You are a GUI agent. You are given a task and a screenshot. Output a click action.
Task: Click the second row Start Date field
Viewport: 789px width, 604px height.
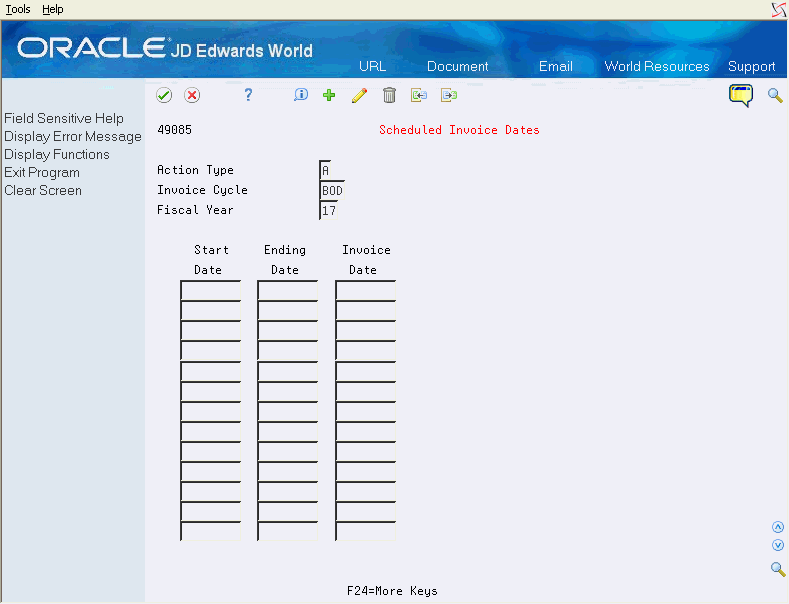211,311
